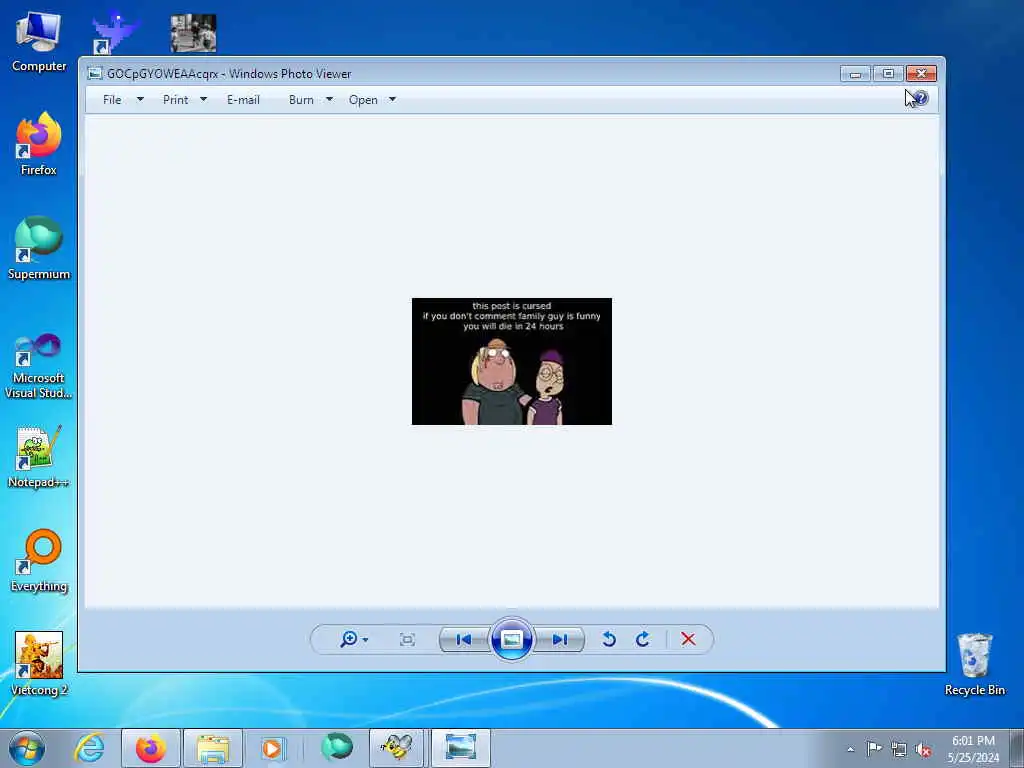Image resolution: width=1024 pixels, height=768 pixels.
Task: Click the muted volume tray icon
Action: 923,750
